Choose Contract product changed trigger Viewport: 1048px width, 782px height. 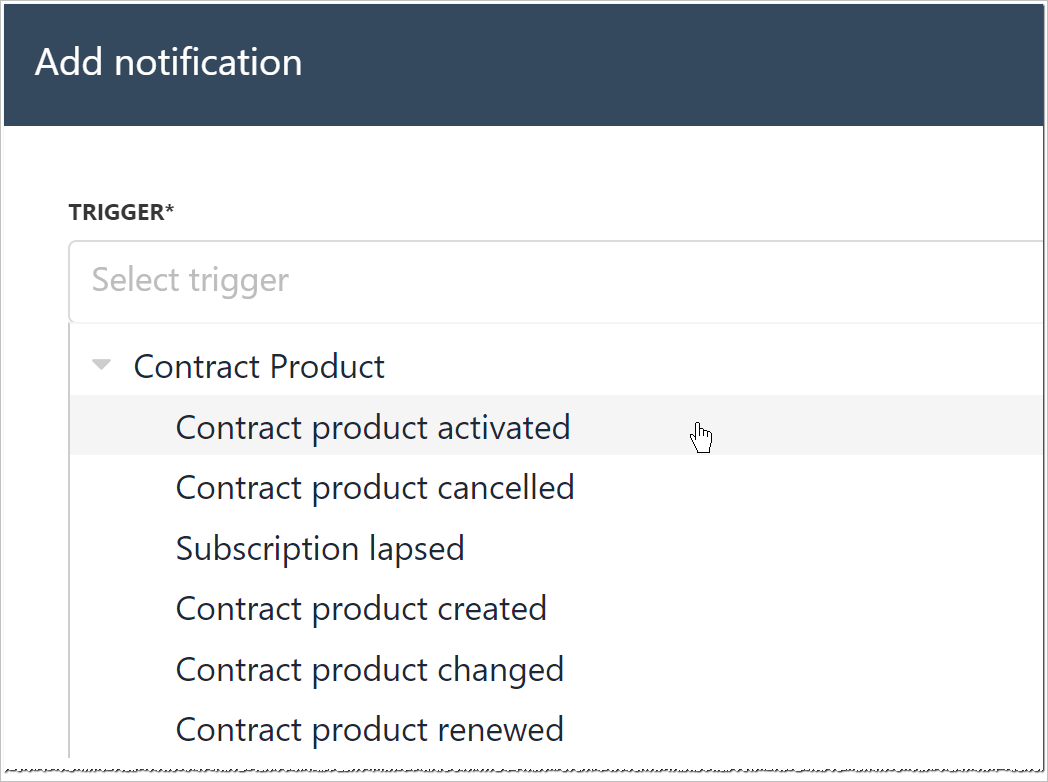click(x=370, y=669)
